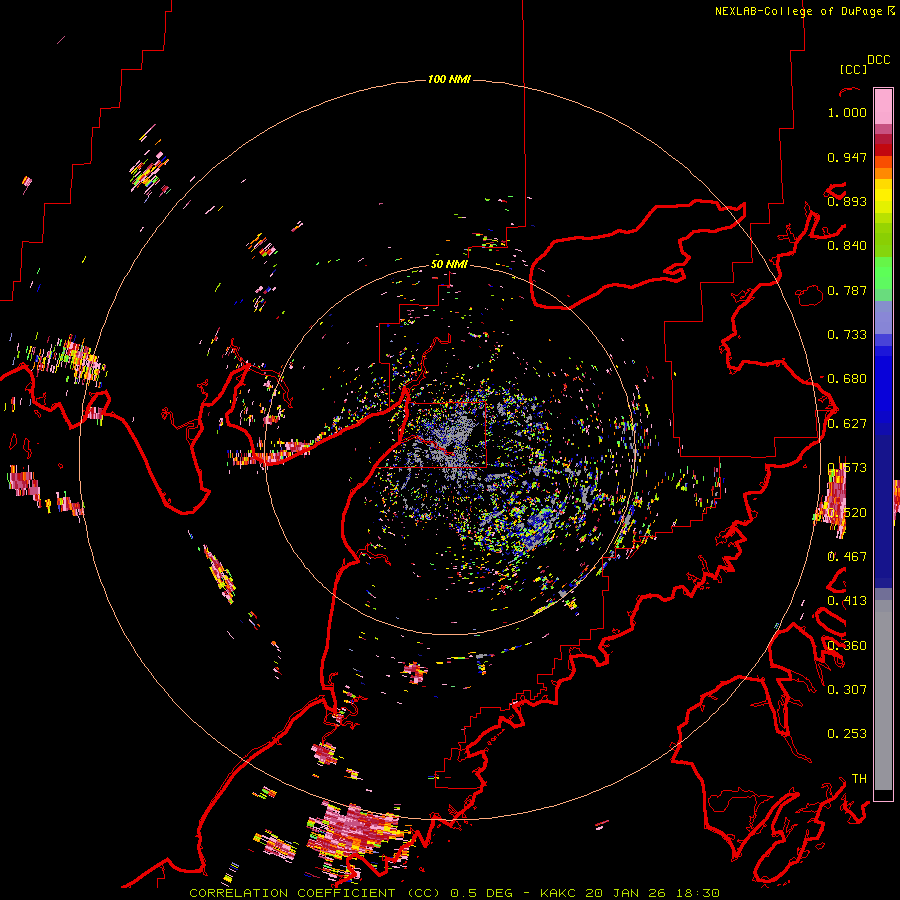
Task: Select the 0.253 scale value
Action: point(847,734)
